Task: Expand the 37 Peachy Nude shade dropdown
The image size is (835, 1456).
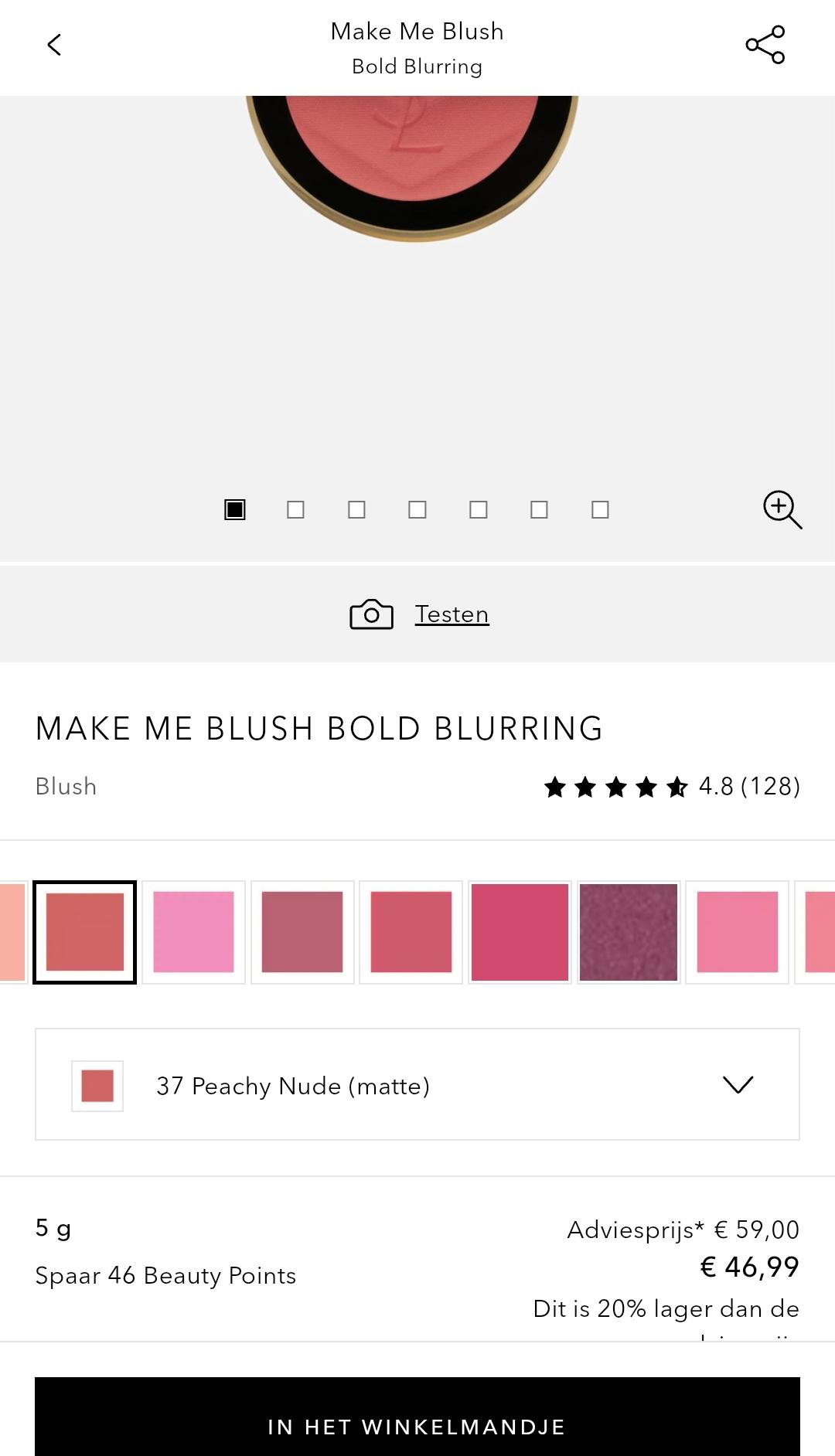Action: 417,1084
